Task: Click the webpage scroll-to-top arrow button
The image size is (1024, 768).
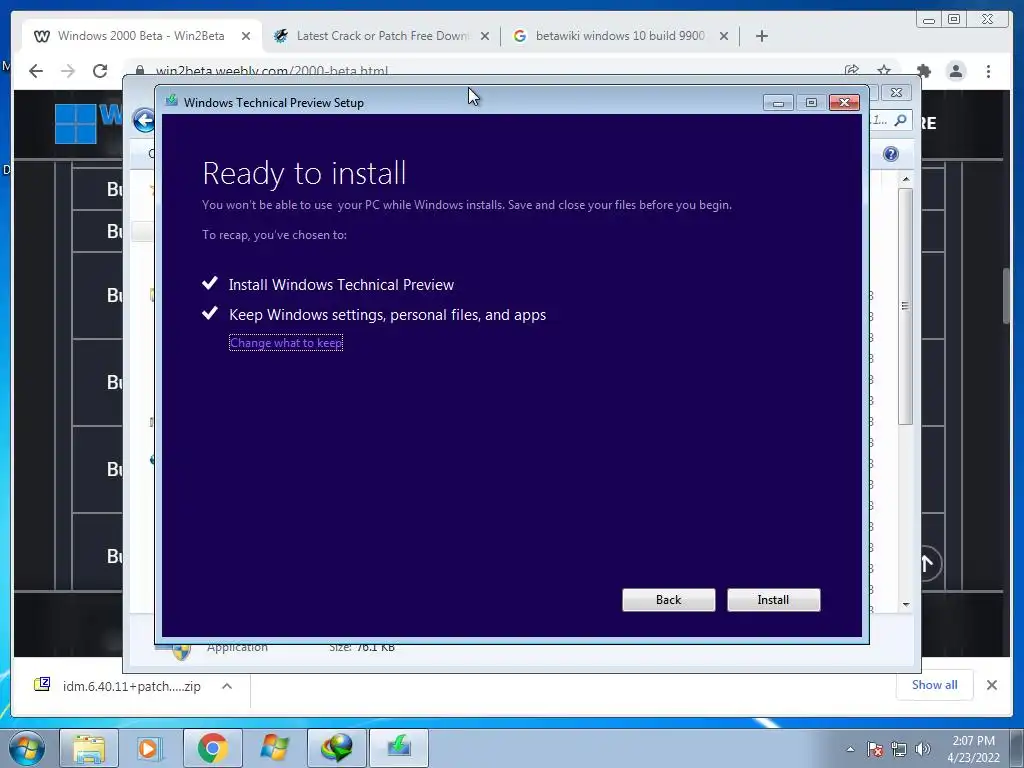Action: click(x=927, y=563)
